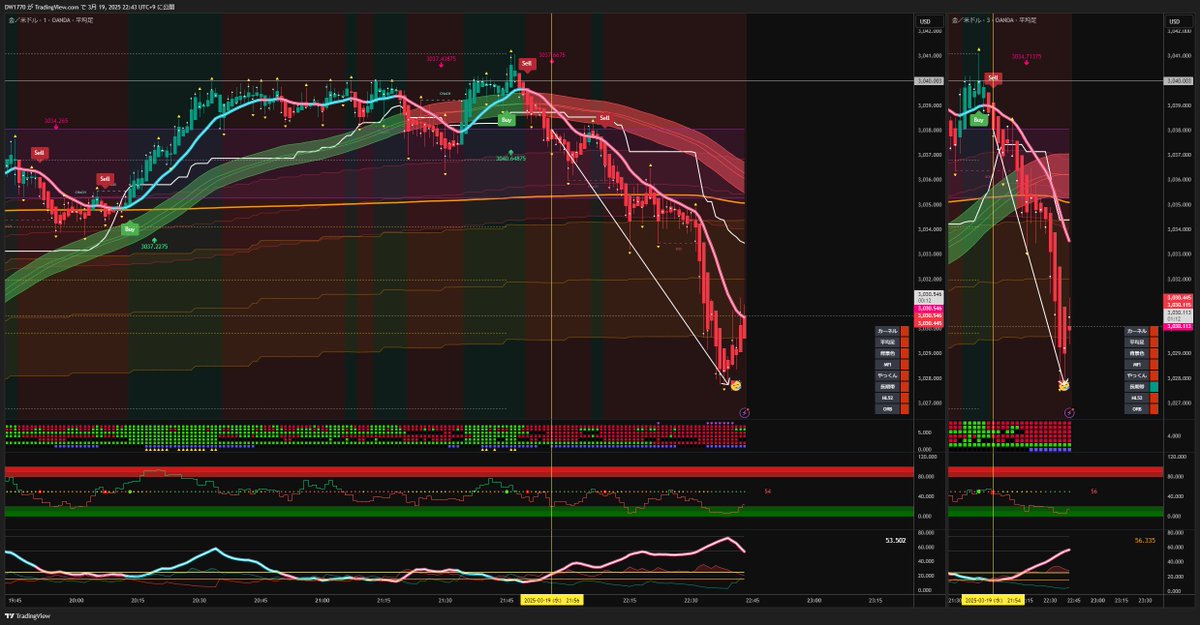This screenshot has width=1200, height=625.
Task: Click the lightning bolt icon on the 1-minute chart
Action: pos(744,411)
